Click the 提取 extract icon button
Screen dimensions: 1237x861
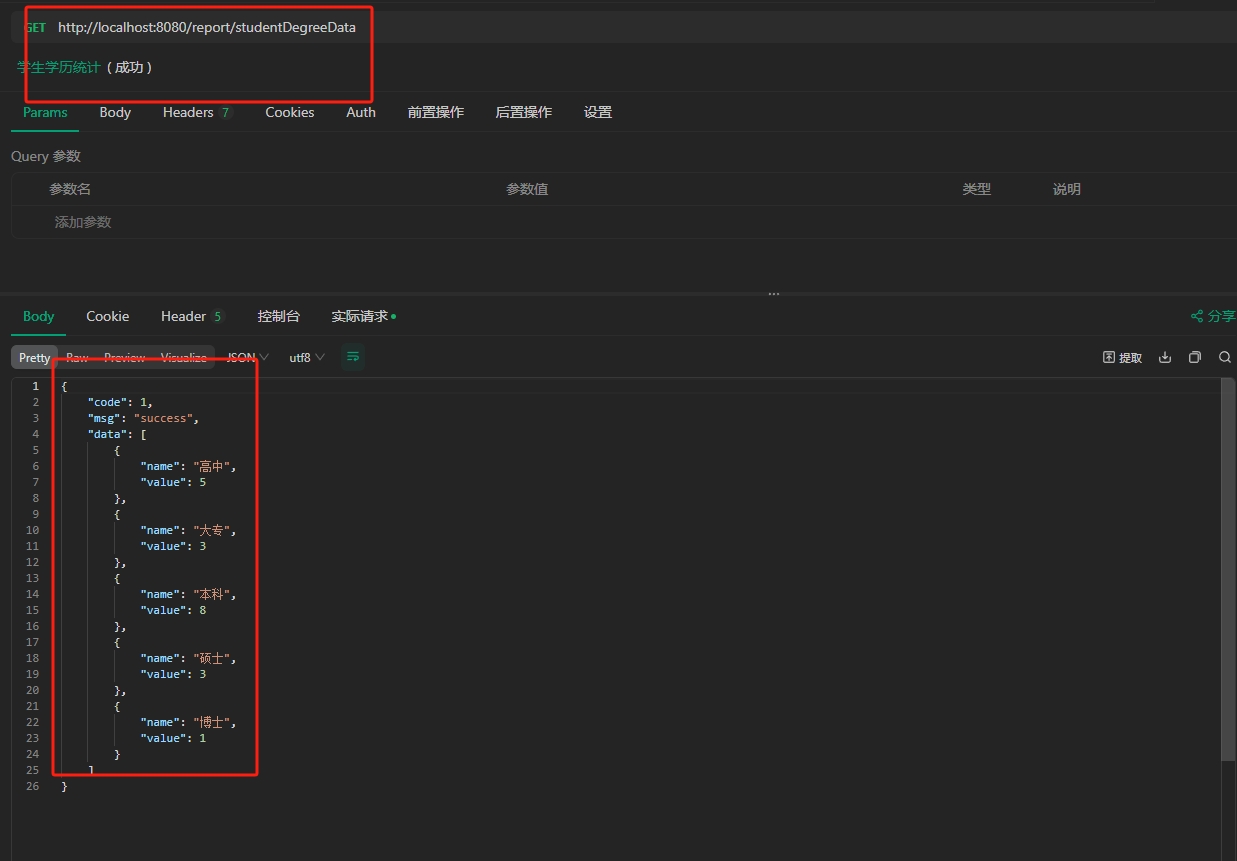(1122, 357)
